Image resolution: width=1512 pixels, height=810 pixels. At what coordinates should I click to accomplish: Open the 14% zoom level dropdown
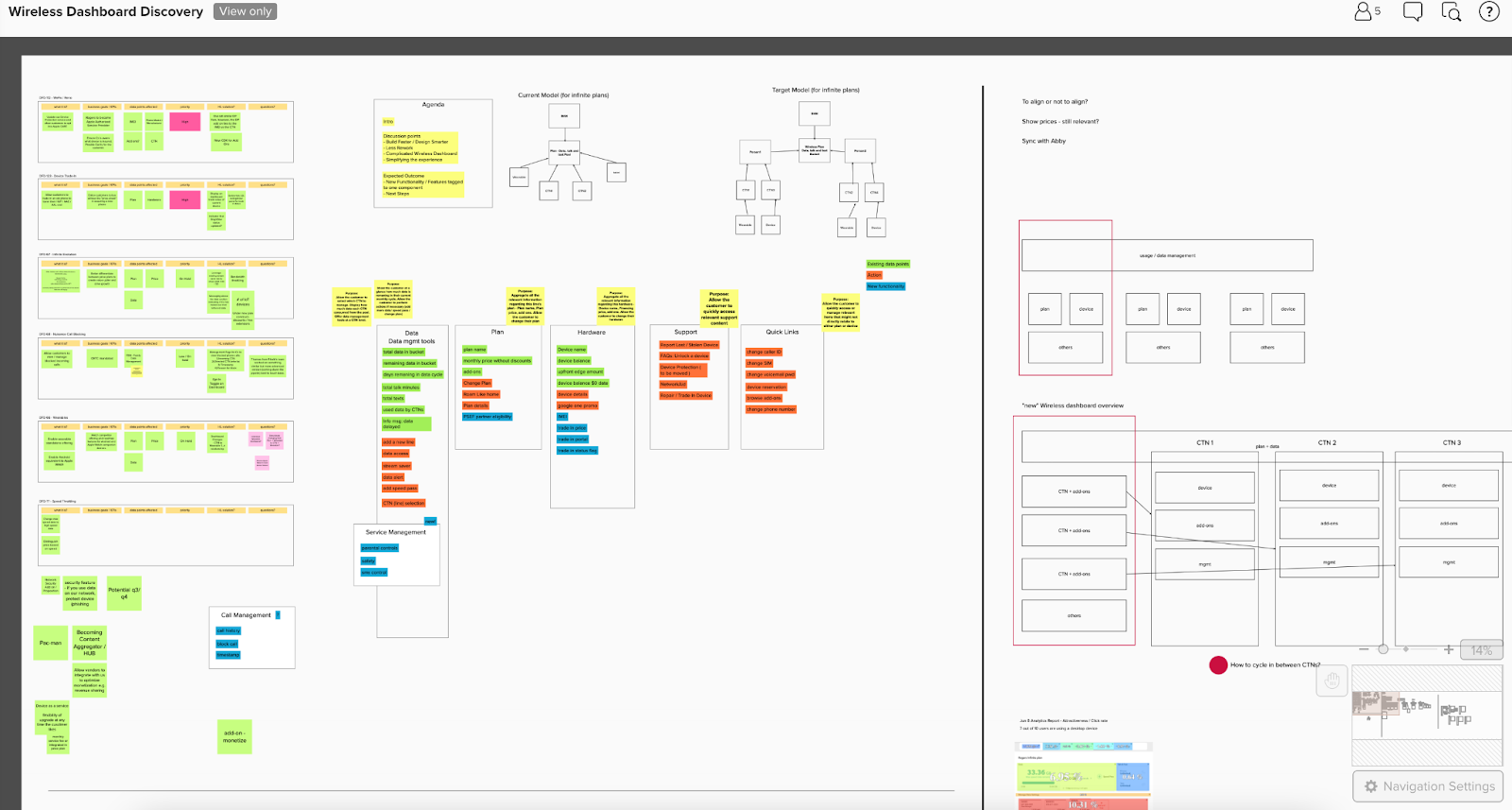tap(1481, 650)
